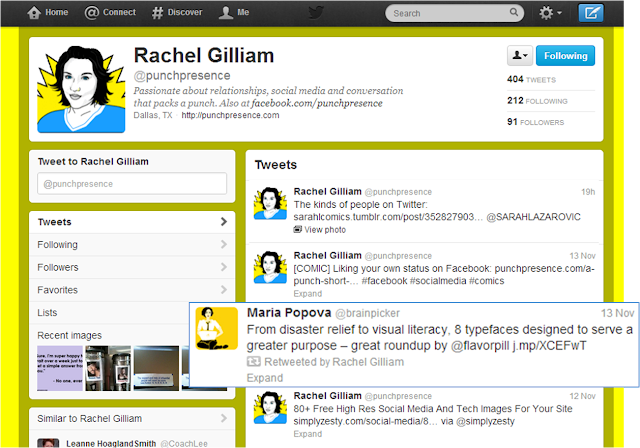Expand Maria Popova's typefaces tweet
Screen dimensions: 640x448
(x=264, y=378)
